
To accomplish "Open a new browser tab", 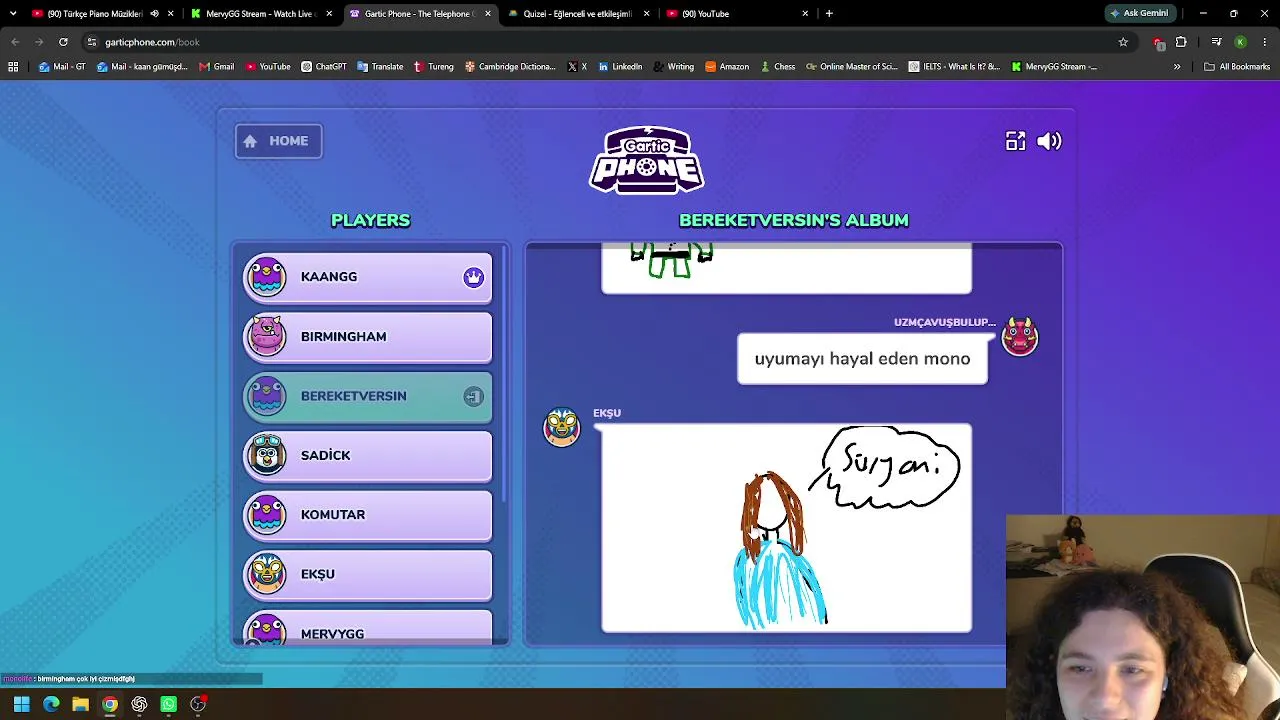I will point(829,14).
